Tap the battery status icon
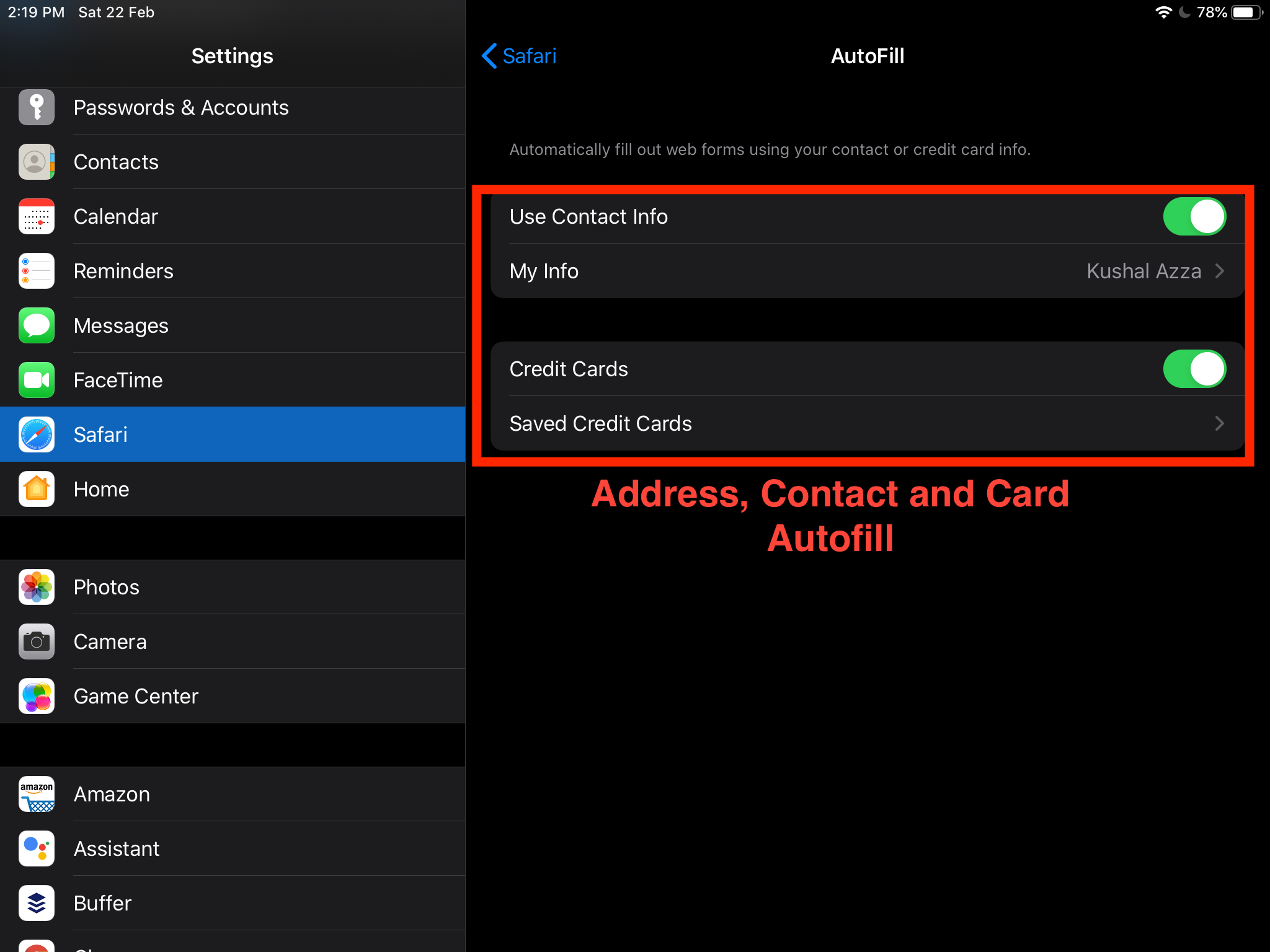 [x=1247, y=12]
